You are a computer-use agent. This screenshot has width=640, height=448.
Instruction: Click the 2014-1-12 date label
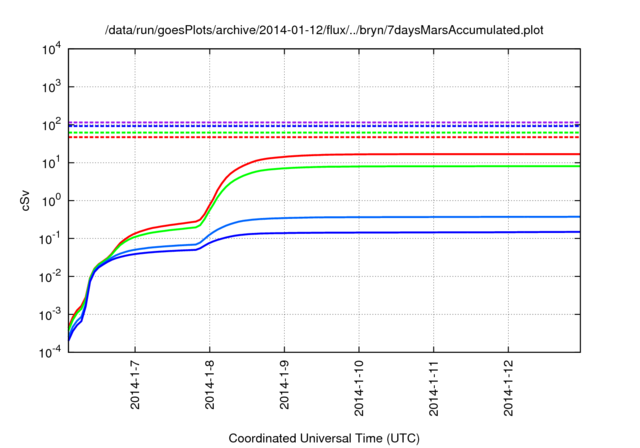tap(509, 388)
